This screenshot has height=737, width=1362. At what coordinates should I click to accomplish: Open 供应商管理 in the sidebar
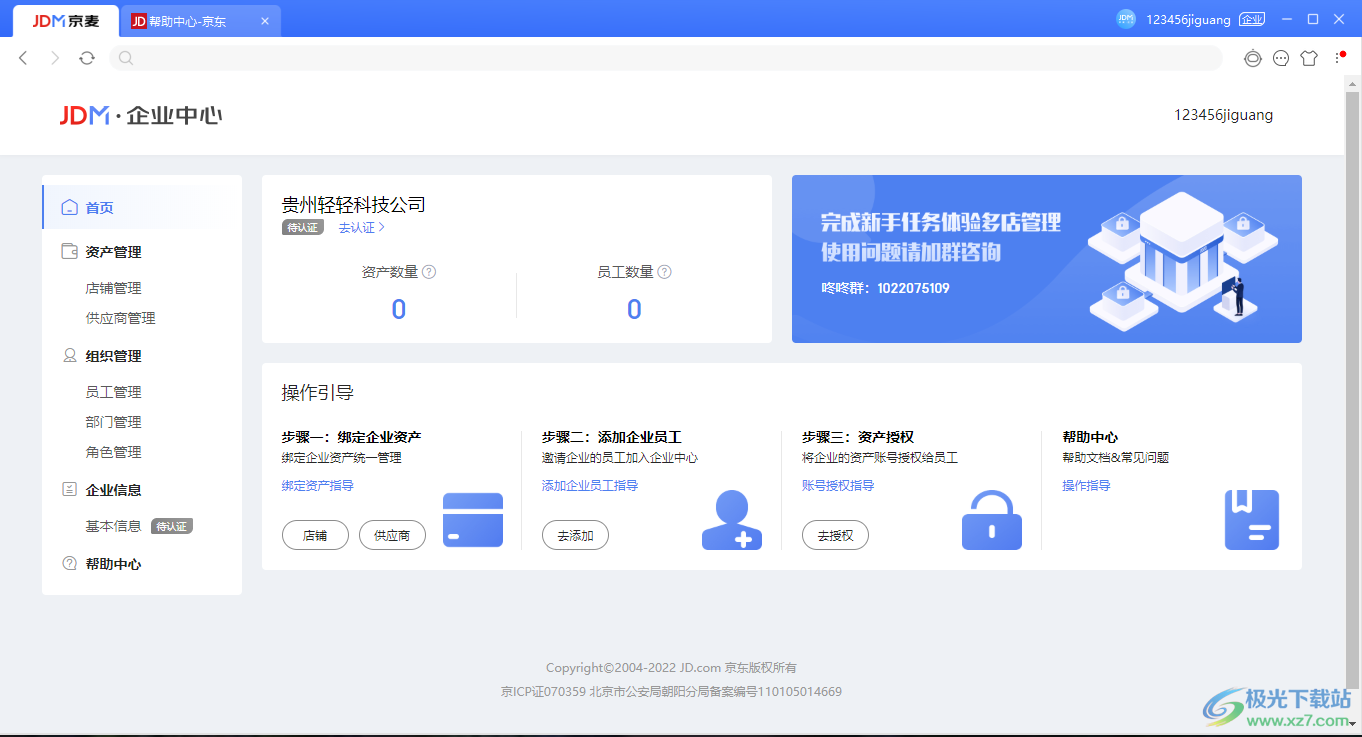point(121,318)
